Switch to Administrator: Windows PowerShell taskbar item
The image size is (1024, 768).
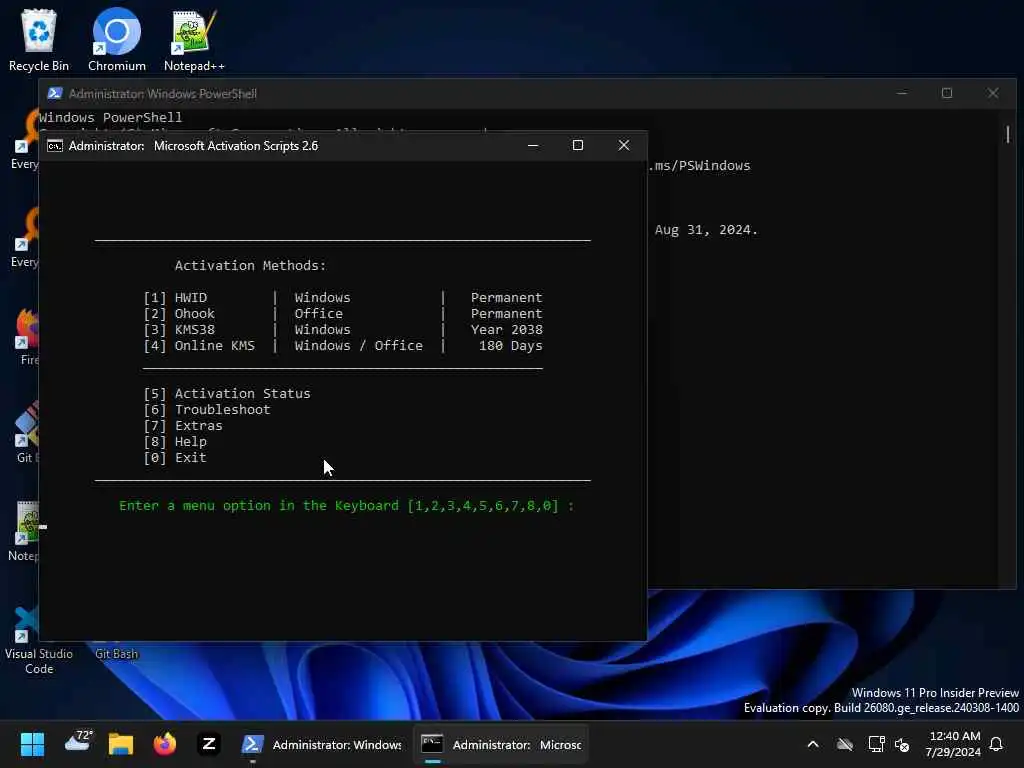pyautogui.click(x=321, y=744)
